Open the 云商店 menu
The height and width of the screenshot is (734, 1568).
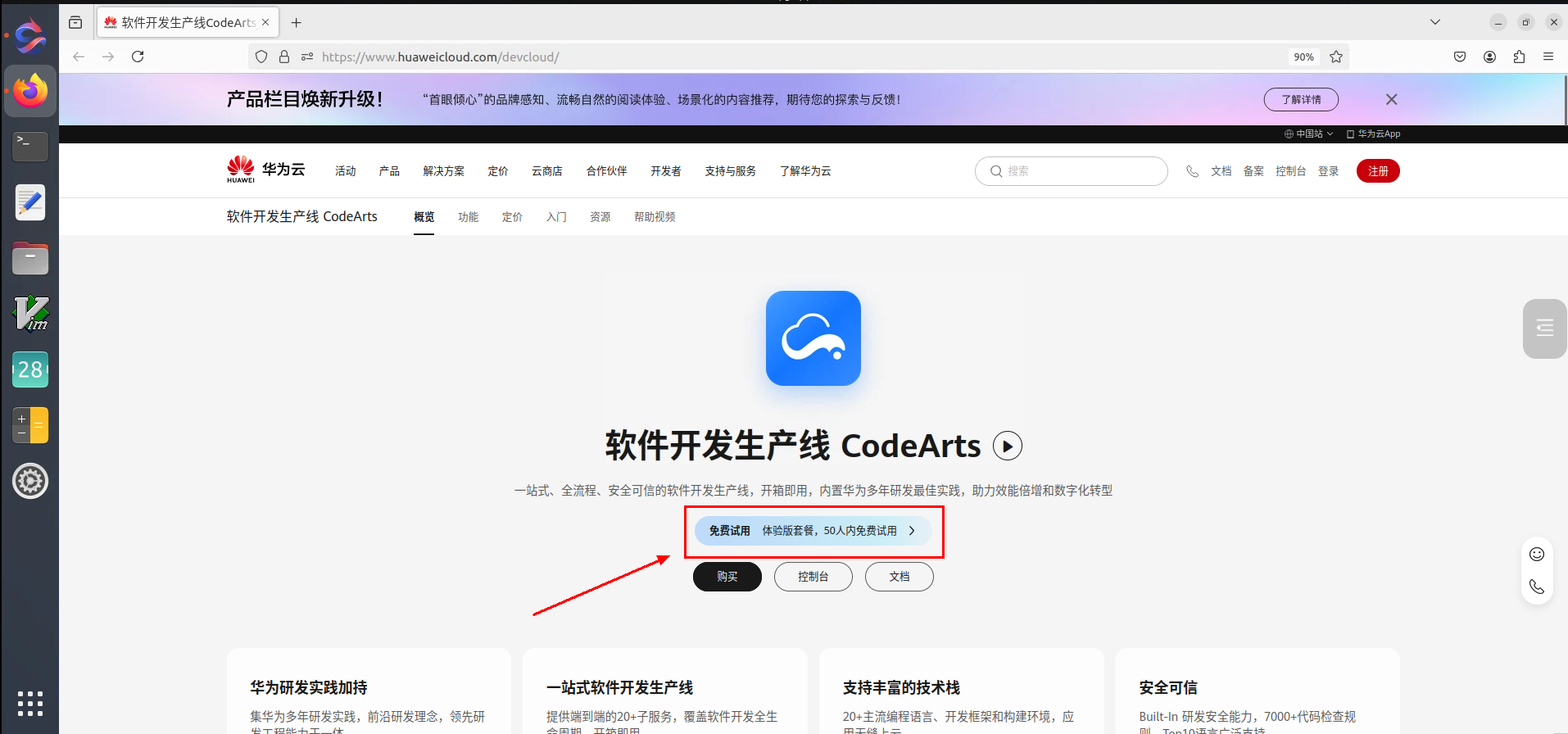coord(547,171)
